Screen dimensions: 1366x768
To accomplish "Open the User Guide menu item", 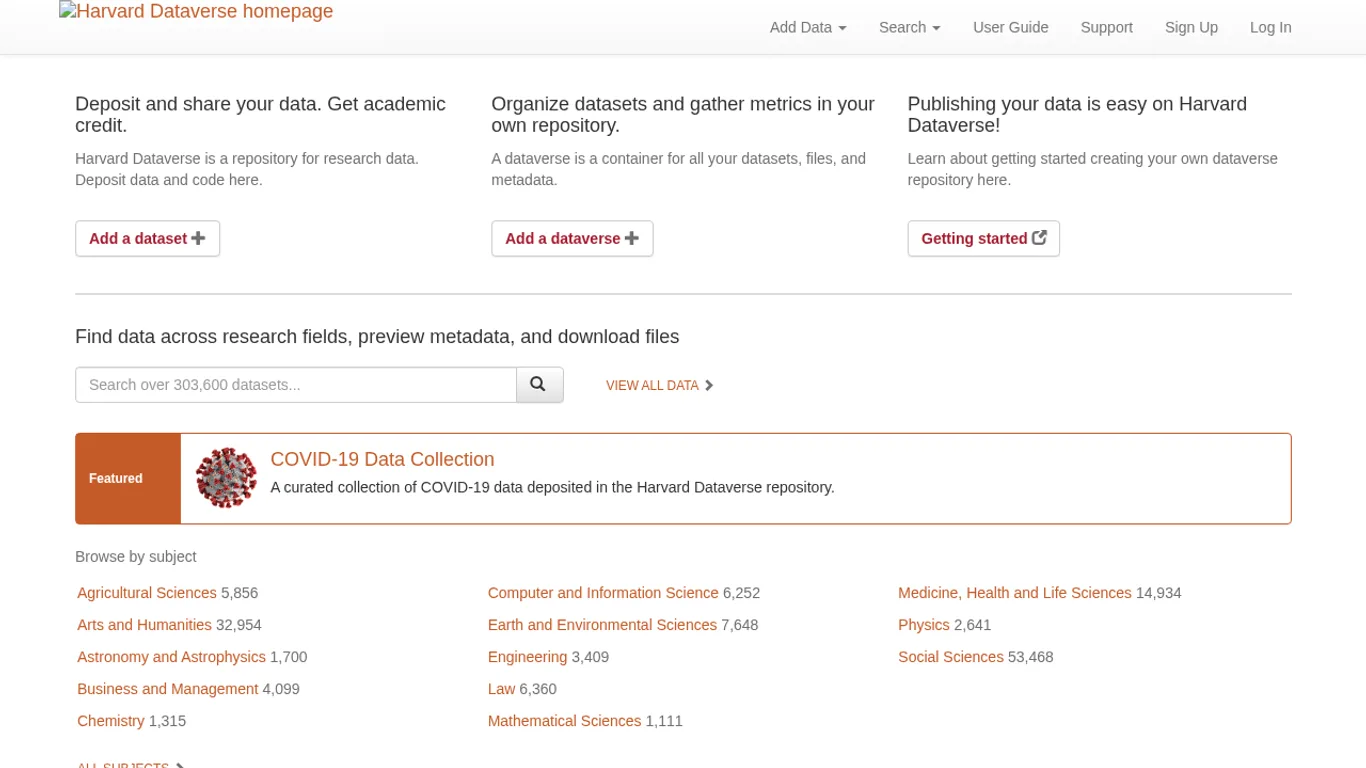I will tap(1011, 27).
